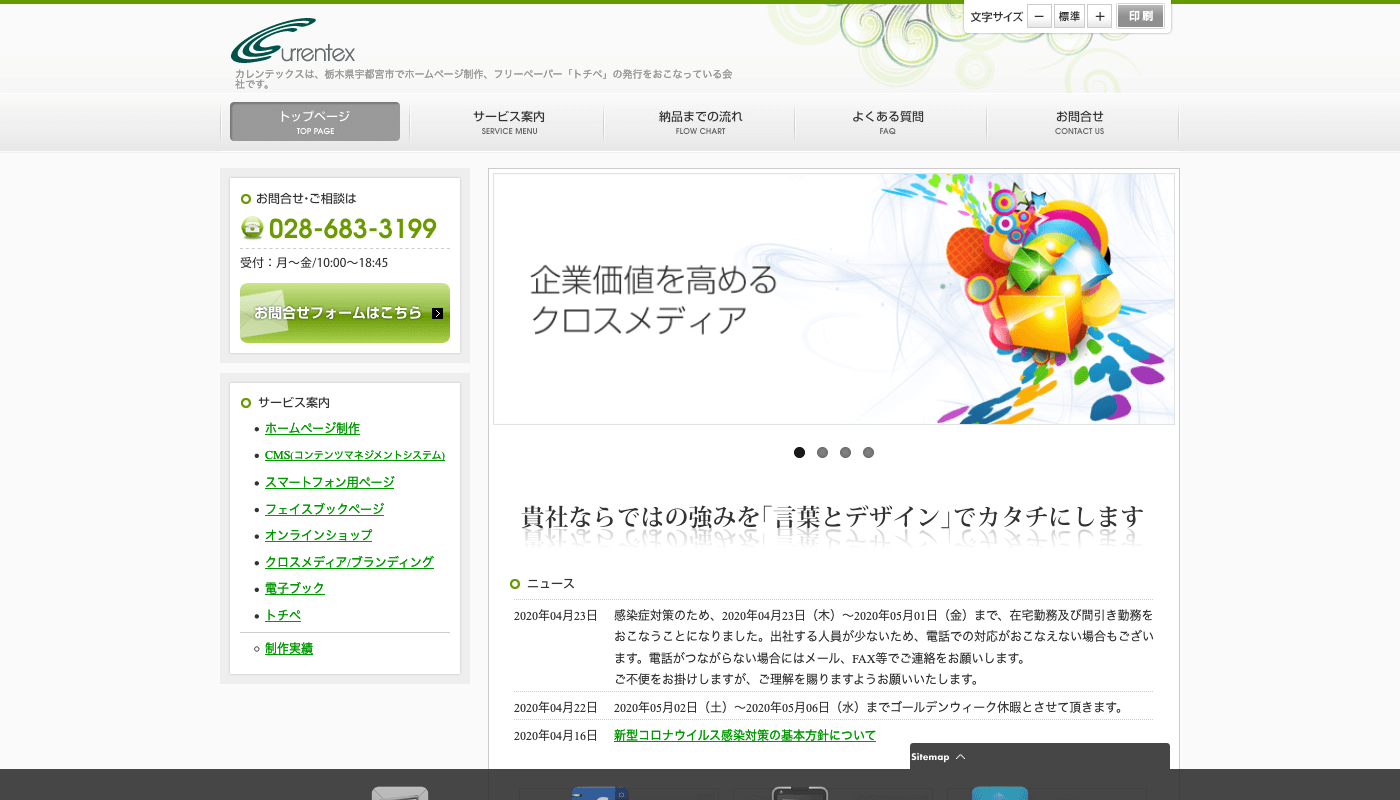Open お問合せ contact us page

[x=1079, y=121]
